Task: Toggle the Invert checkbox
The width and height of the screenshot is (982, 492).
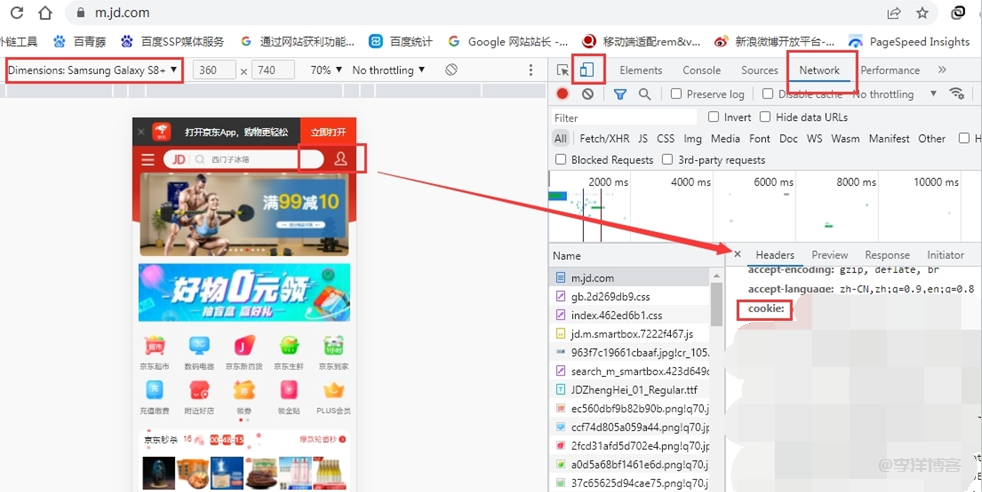Action: [x=714, y=117]
